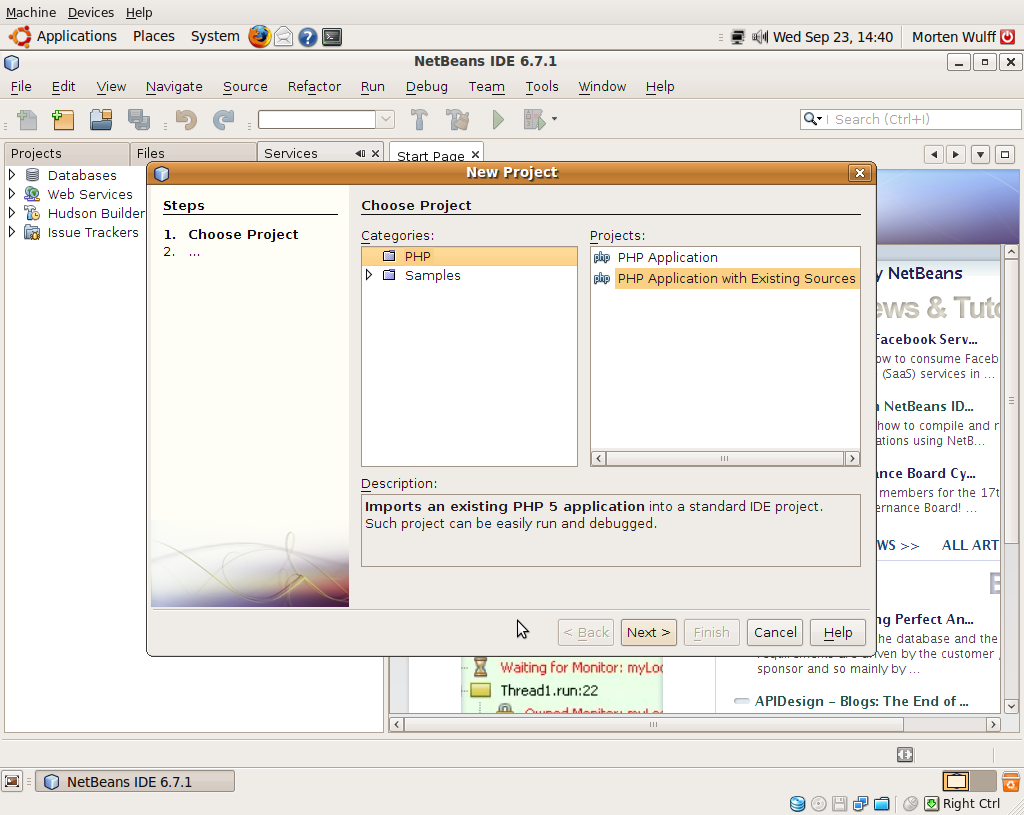Screen dimensions: 1024x815
Task: Click the ALL ART link on Start Page
Action: click(970, 545)
